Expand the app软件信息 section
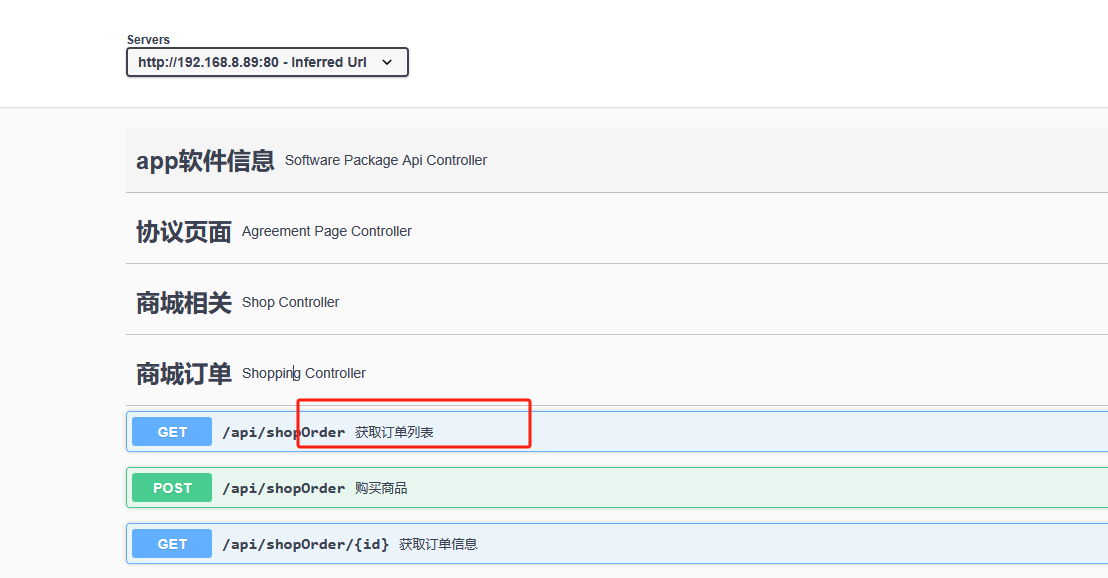Image resolution: width=1108 pixels, height=578 pixels. coord(205,160)
